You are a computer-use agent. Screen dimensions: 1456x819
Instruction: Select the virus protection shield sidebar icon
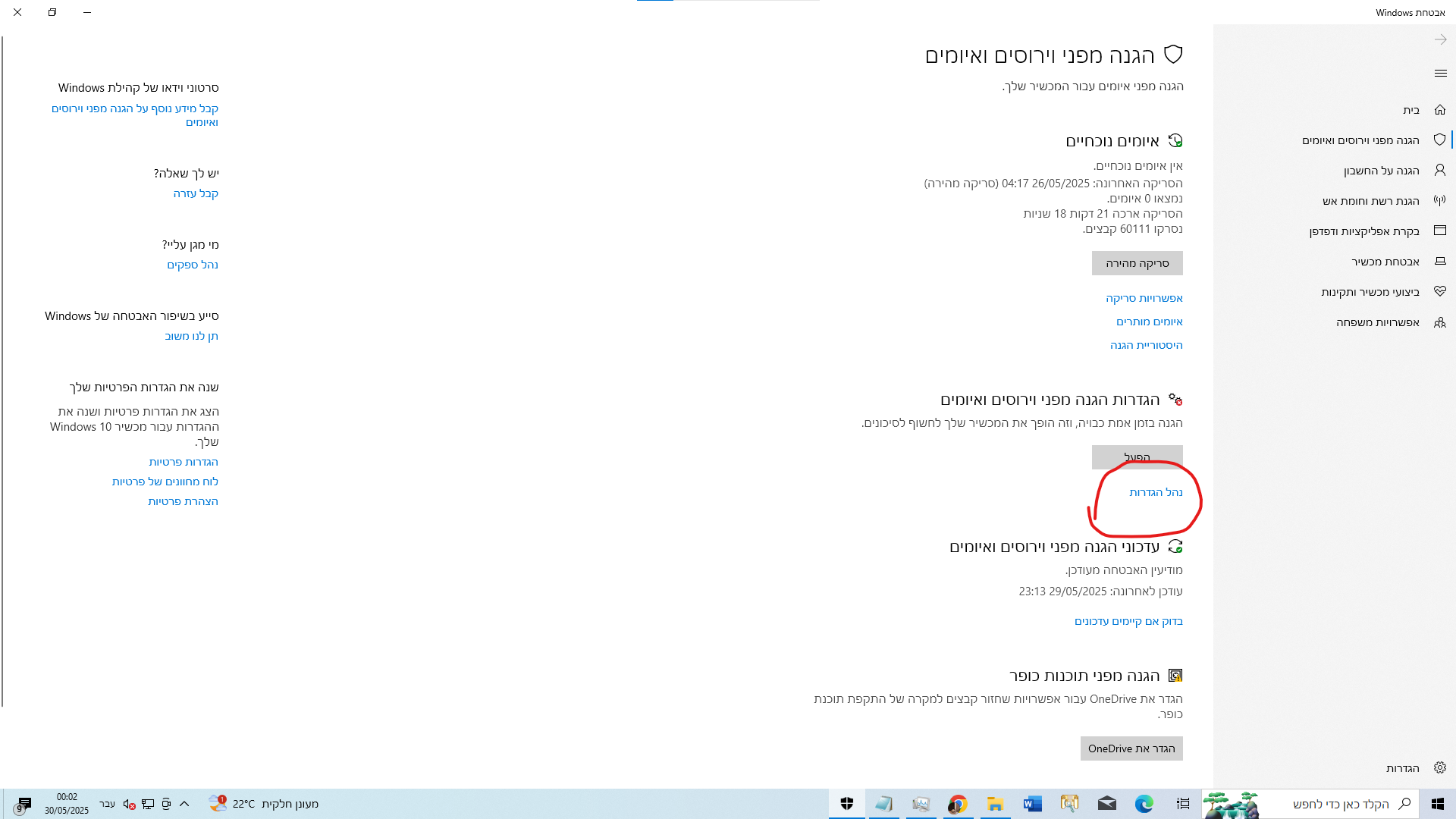(1439, 140)
